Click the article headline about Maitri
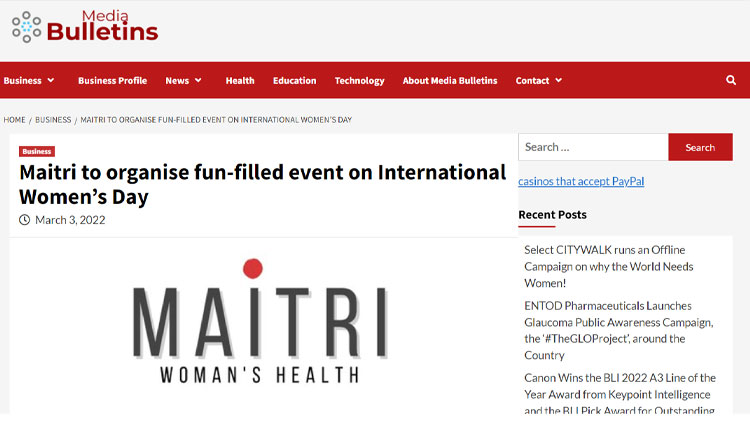The width and height of the screenshot is (750, 423). pos(263,185)
